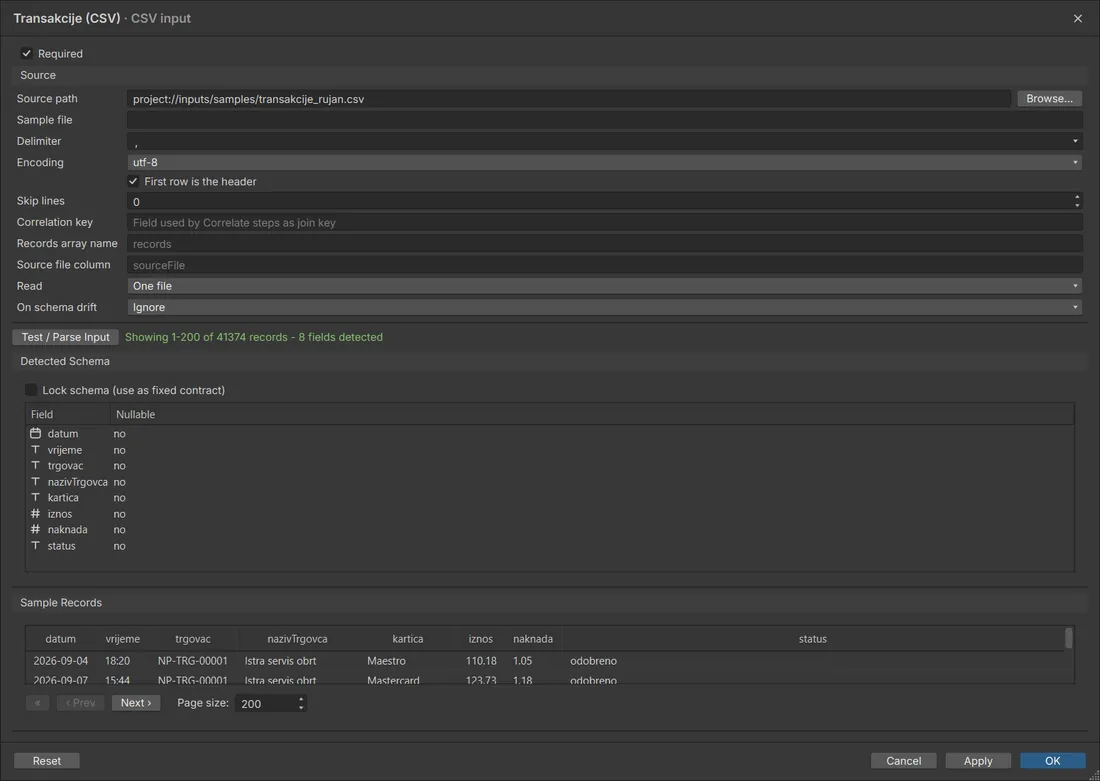Select the datum field row in schema

[x=549, y=434]
